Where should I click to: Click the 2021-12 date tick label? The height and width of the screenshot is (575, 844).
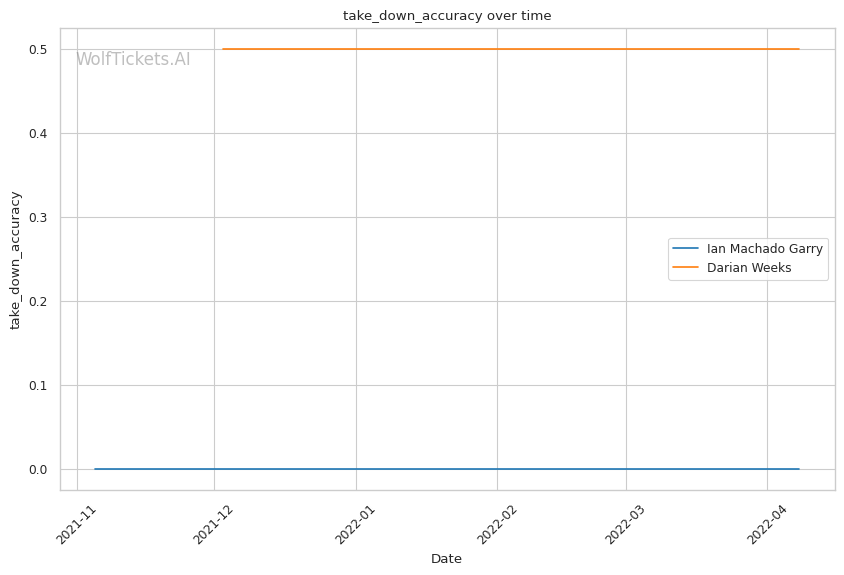(x=212, y=521)
